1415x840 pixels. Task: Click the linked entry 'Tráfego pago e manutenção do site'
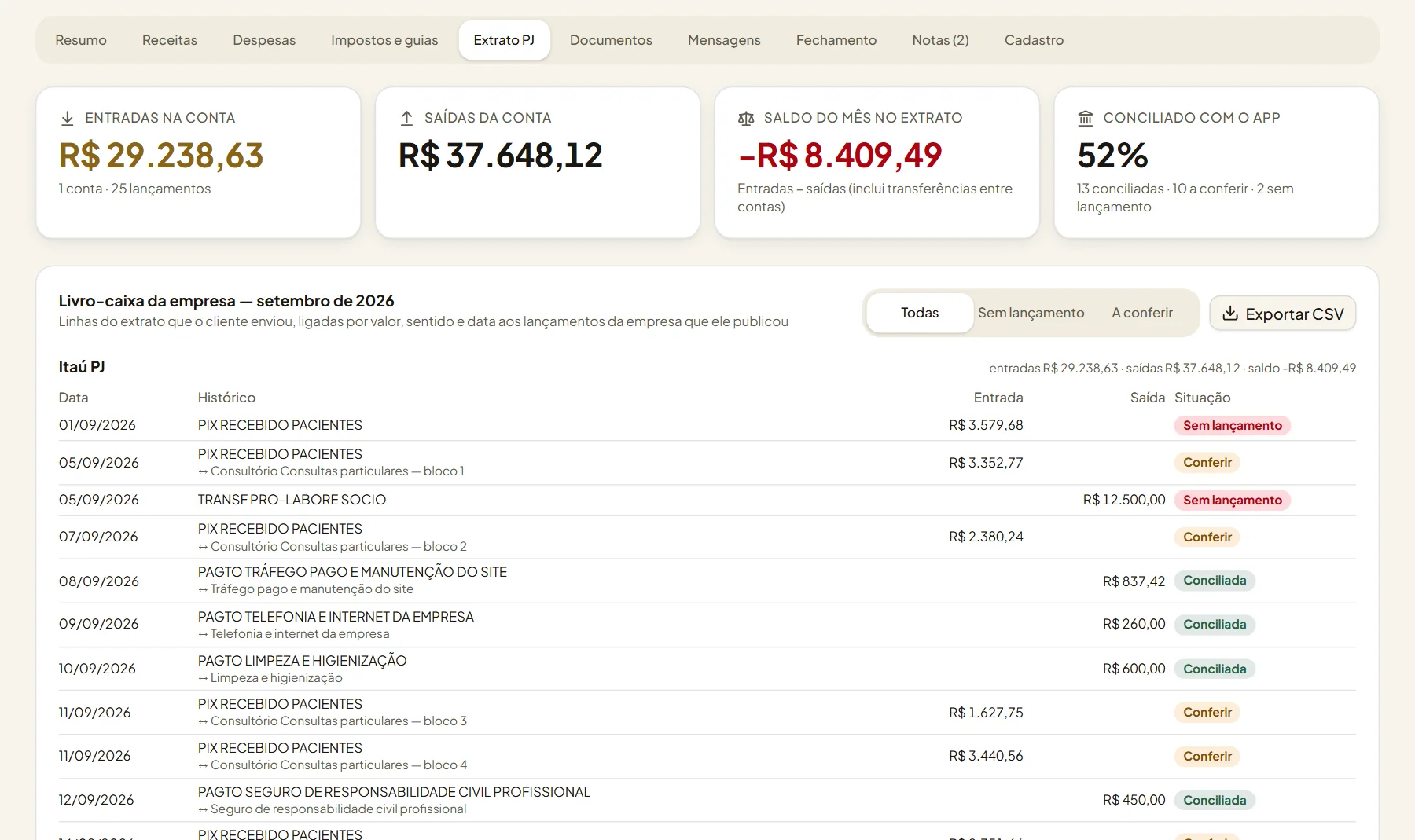(x=306, y=589)
